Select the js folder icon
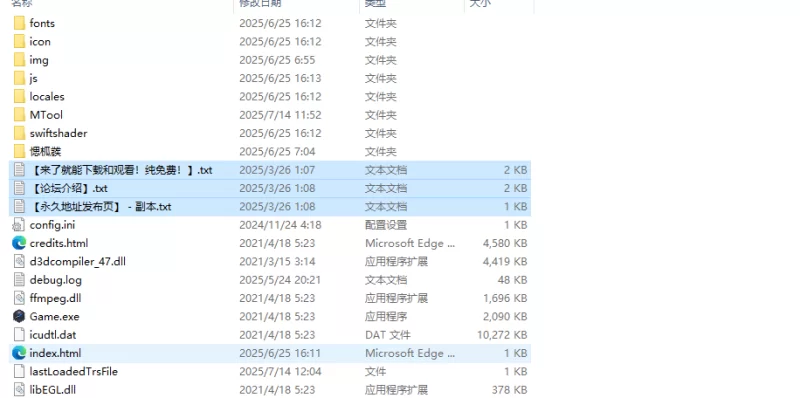Viewport: 800px width, 398px height. pos(19,78)
